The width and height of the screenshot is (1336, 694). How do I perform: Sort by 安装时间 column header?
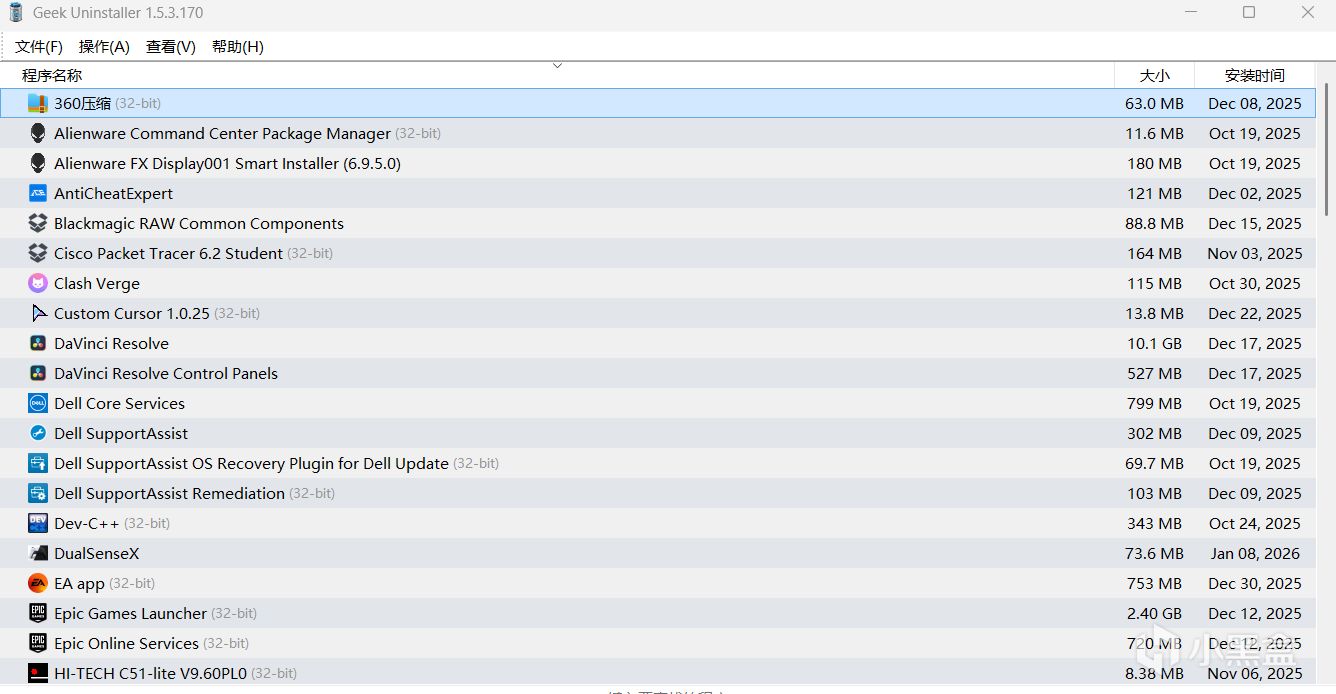coord(1255,75)
